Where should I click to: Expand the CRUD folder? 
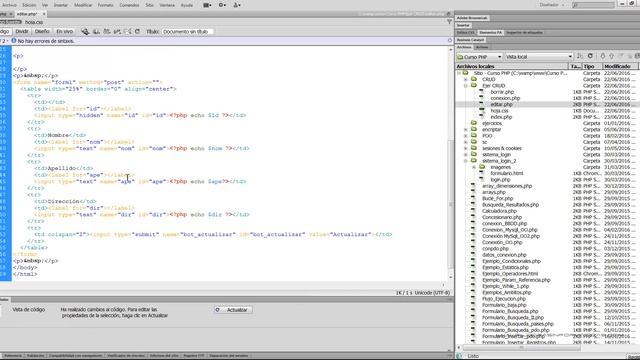466,80
